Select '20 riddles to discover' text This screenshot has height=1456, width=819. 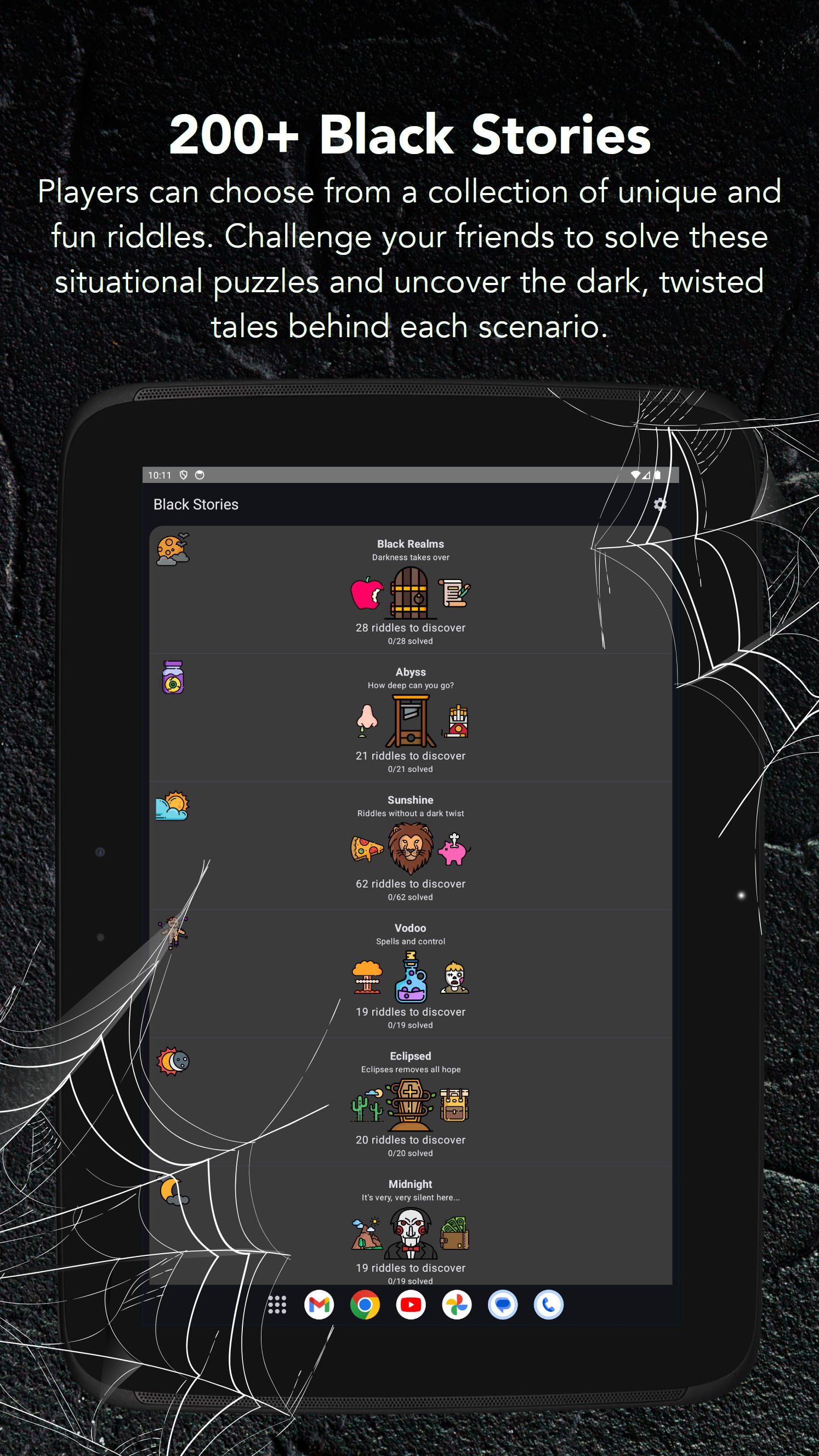coord(411,1140)
